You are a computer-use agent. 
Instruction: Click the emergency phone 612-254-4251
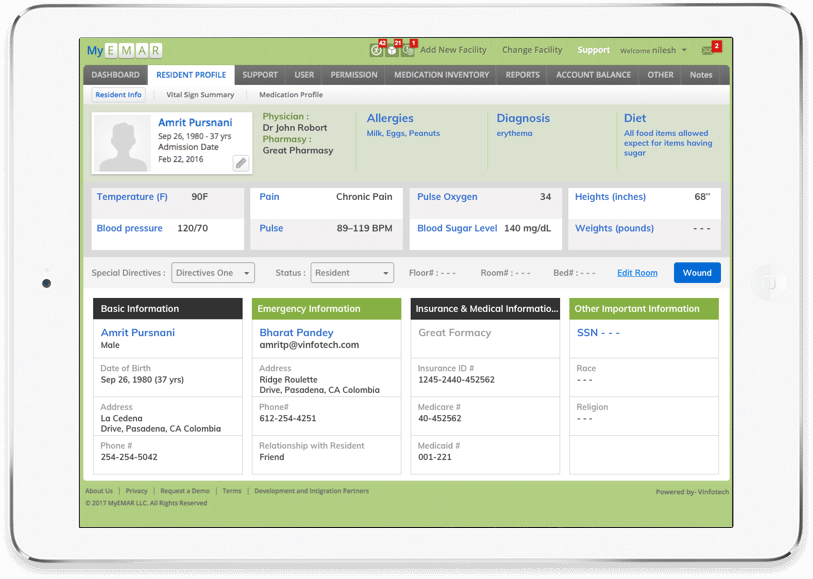point(288,418)
